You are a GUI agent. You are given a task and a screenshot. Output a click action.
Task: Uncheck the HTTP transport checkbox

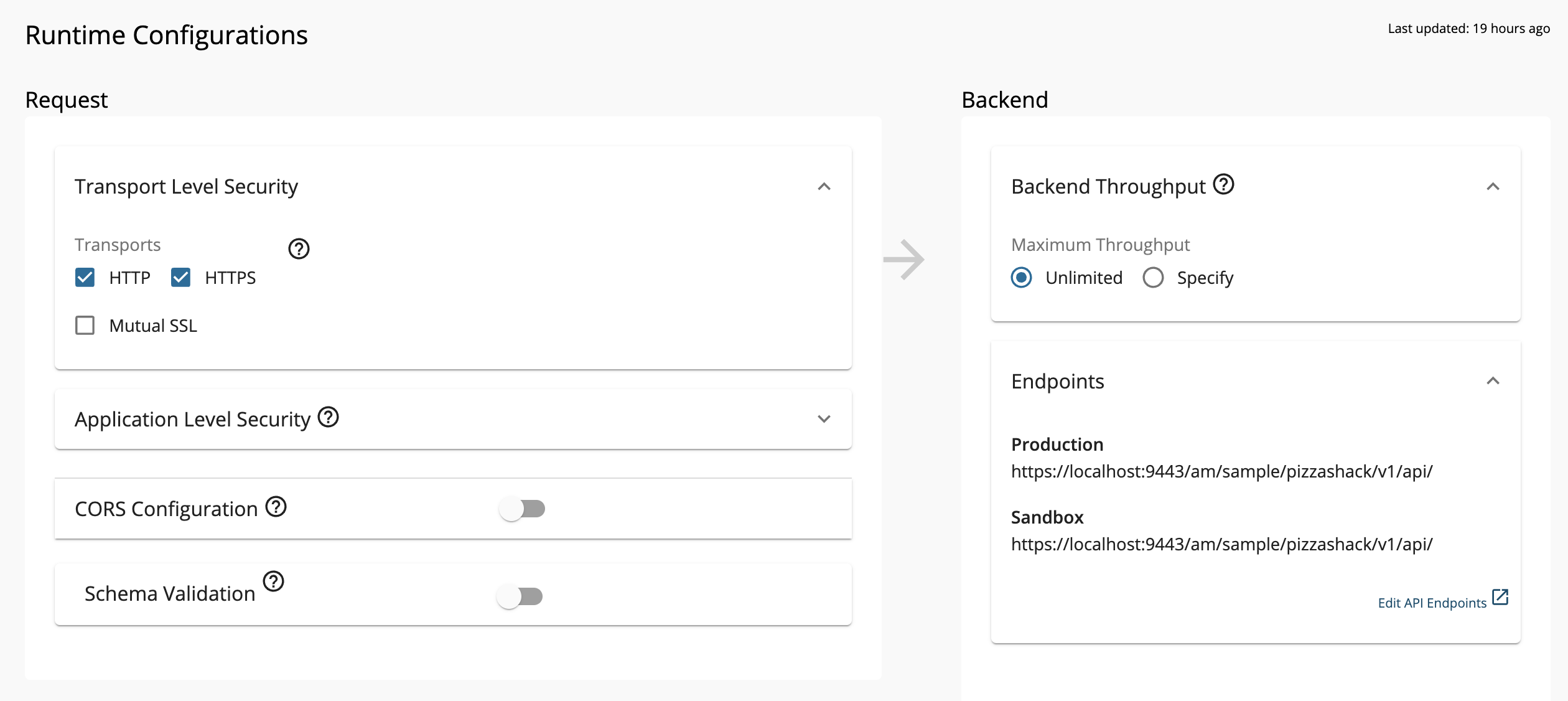[x=85, y=278]
